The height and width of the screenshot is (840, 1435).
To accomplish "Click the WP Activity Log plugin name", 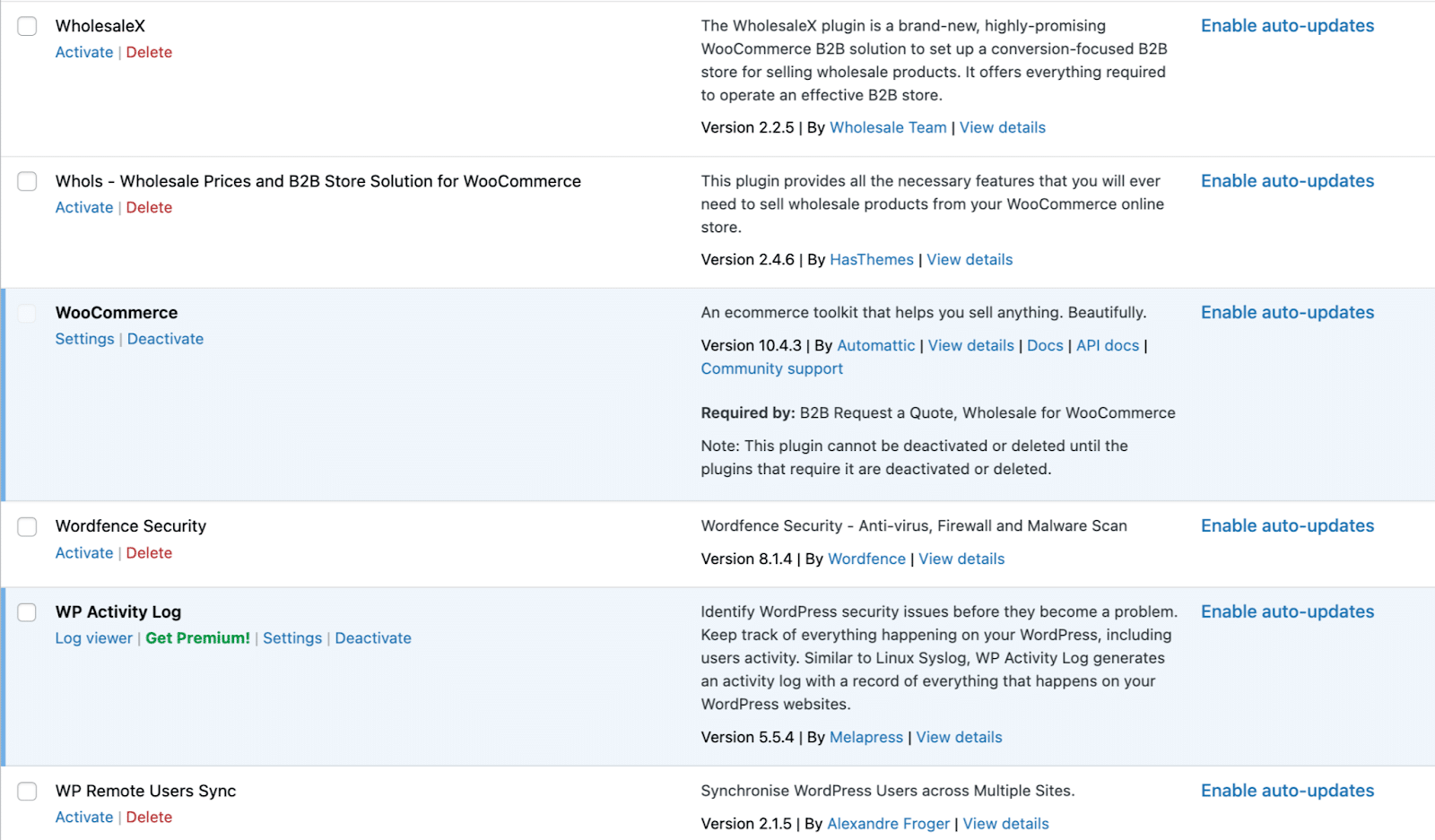I will [118, 612].
